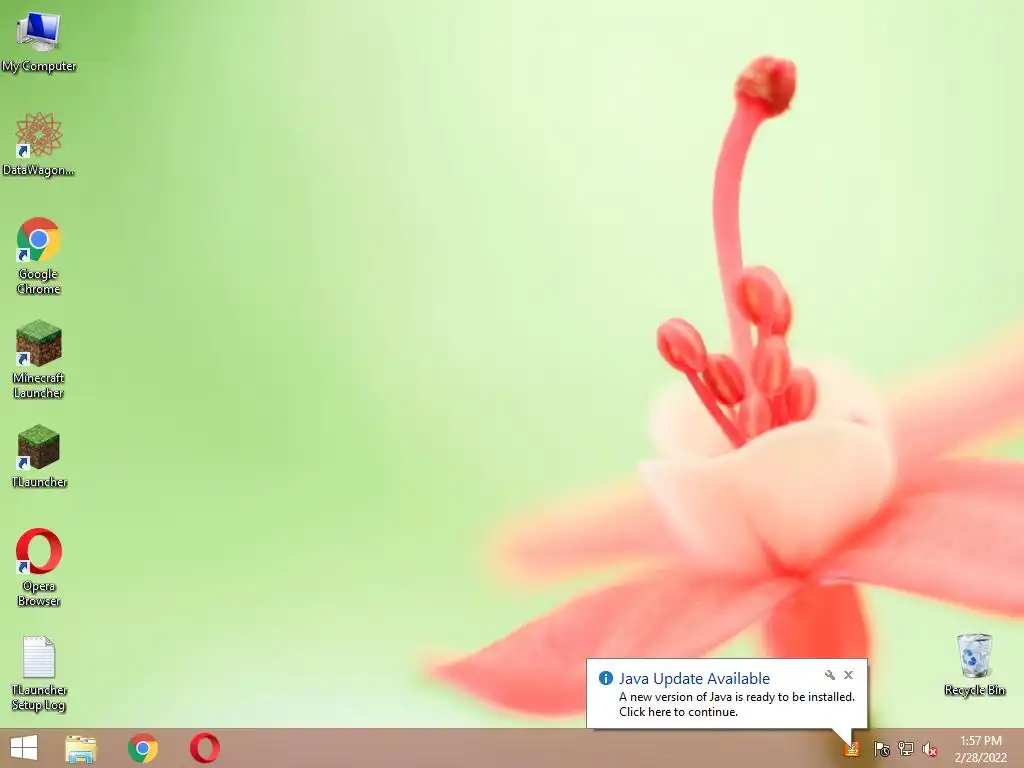Viewport: 1024px width, 768px height.
Task: Open the My Computer desktop icon
Action: [39, 41]
